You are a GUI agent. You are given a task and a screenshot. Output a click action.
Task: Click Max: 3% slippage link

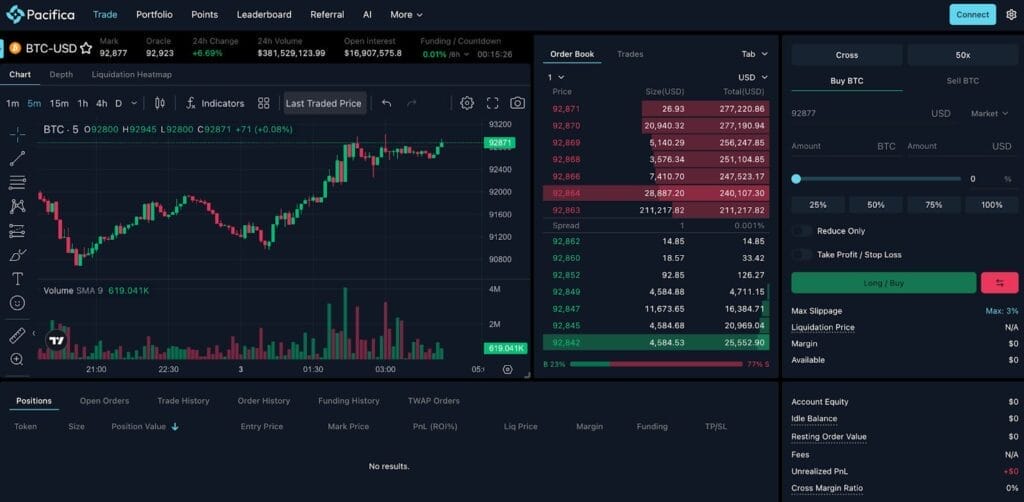(x=1001, y=311)
